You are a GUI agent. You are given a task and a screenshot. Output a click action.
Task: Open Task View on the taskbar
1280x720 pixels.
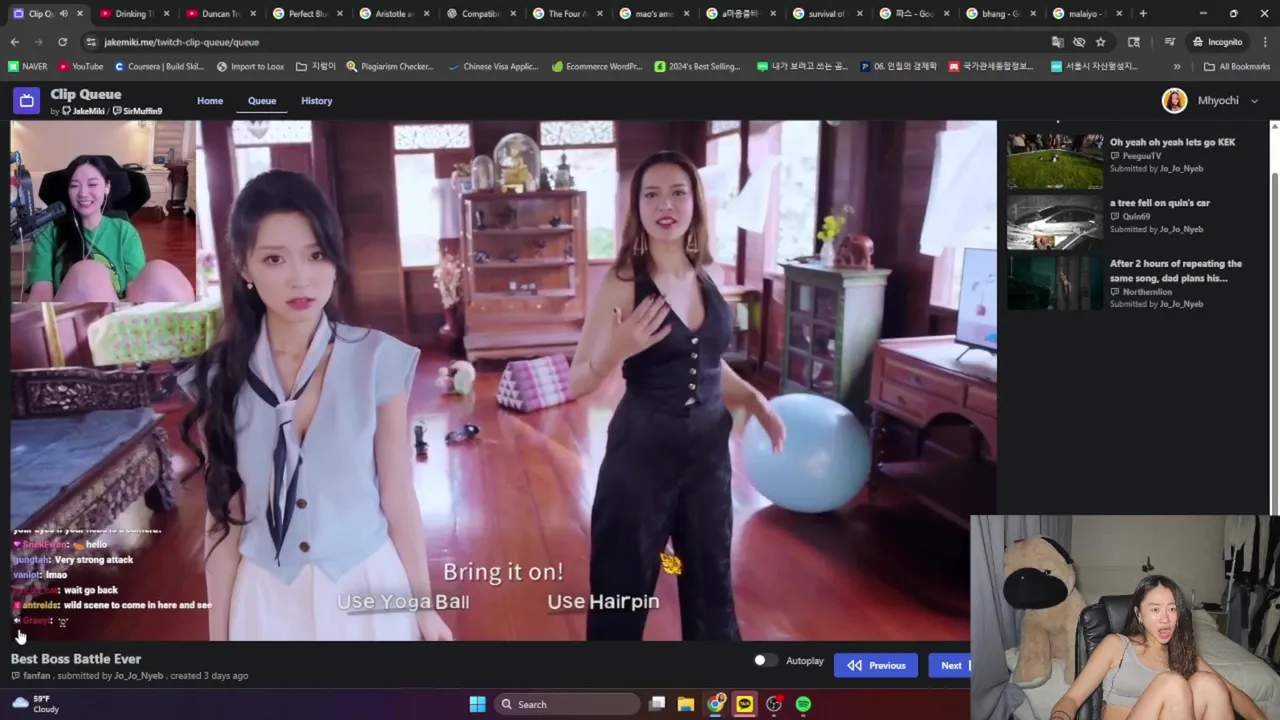tap(657, 704)
